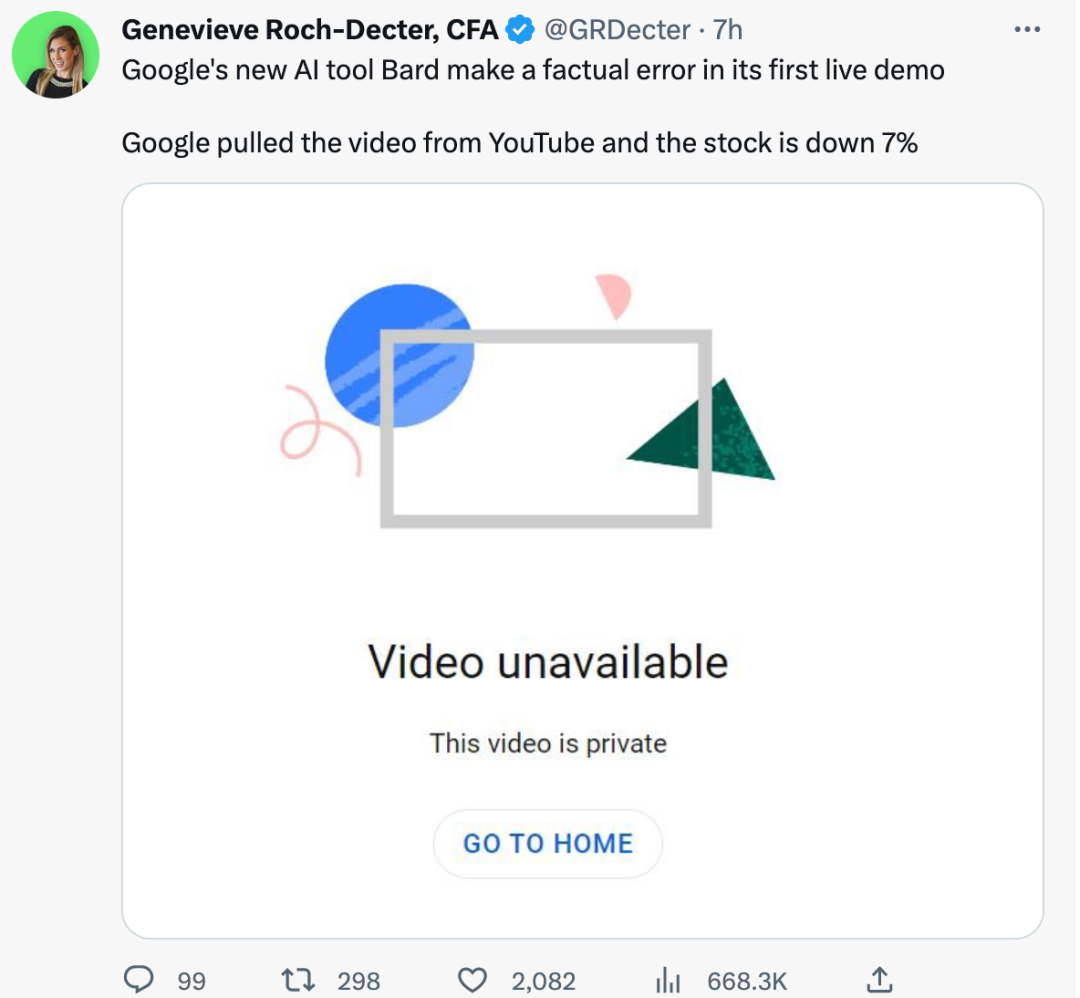Image resolution: width=1080 pixels, height=998 pixels.
Task: Click the display name Genevieve Roch-Decter, CFA
Action: pyautogui.click(x=310, y=30)
